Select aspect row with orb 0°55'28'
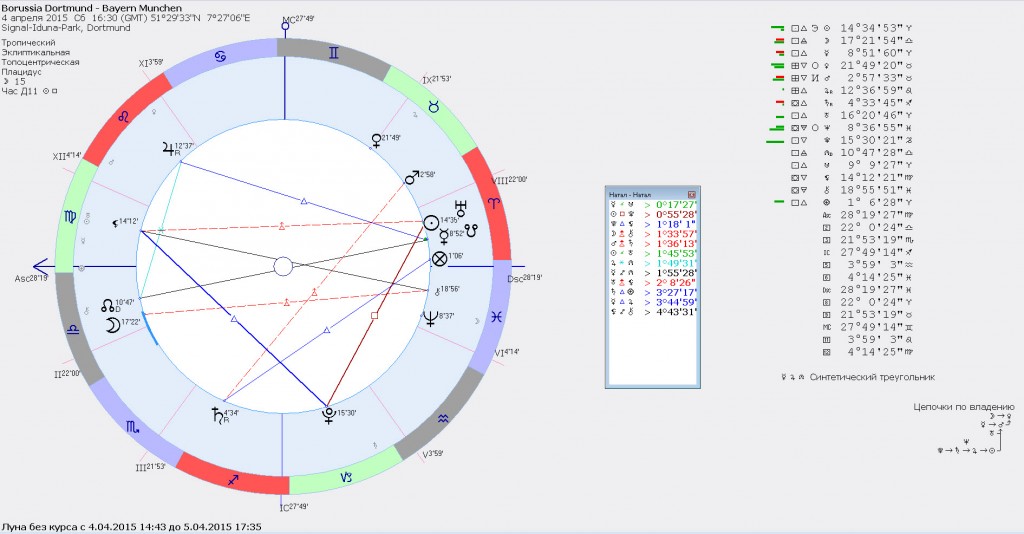Viewport: 1024px width, 534px height. coord(652,214)
